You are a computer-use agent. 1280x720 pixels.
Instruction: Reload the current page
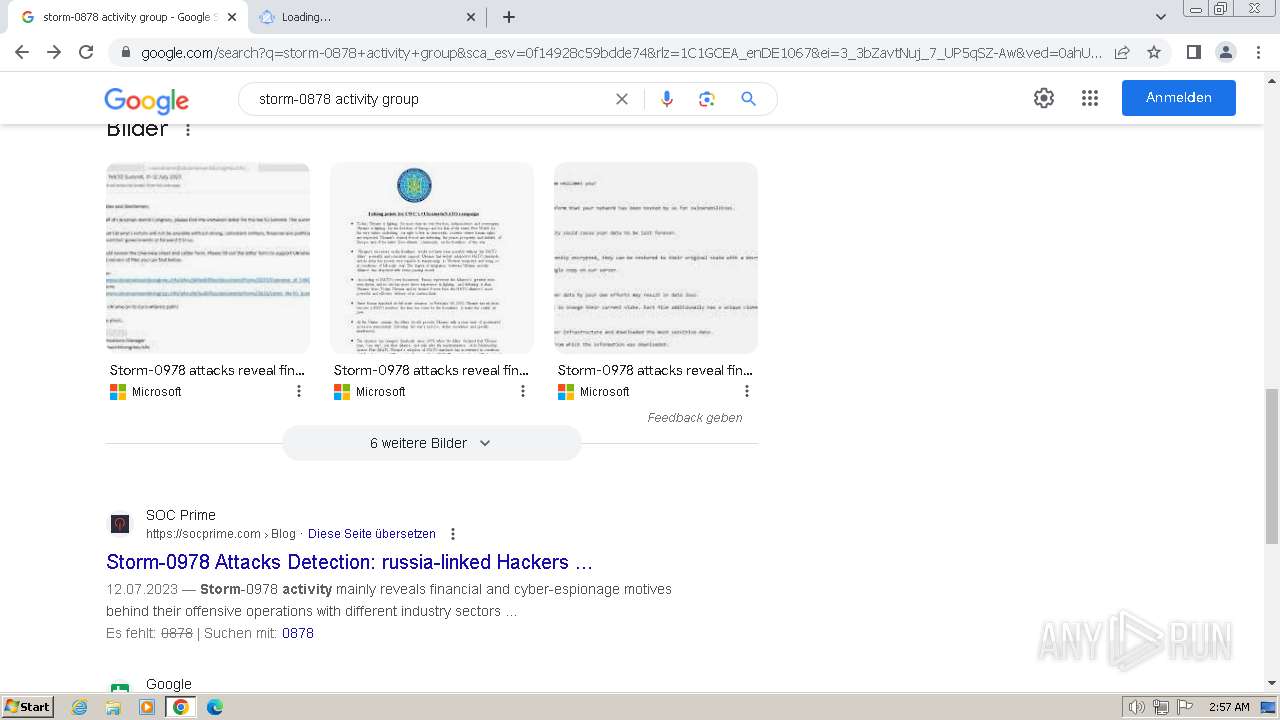coord(86,52)
